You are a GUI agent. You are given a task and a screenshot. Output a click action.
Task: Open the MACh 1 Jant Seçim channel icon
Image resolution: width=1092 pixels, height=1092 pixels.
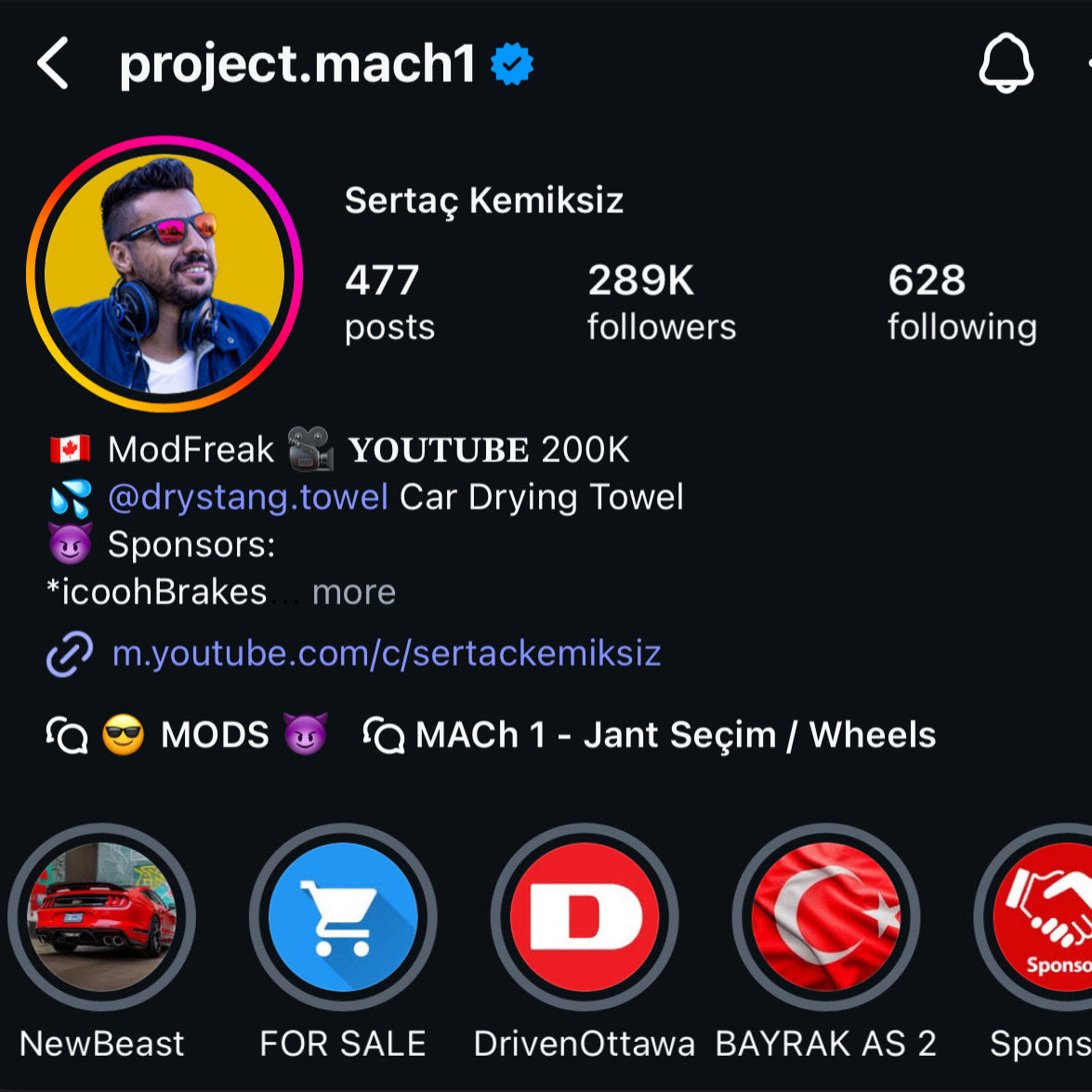pos(383,735)
